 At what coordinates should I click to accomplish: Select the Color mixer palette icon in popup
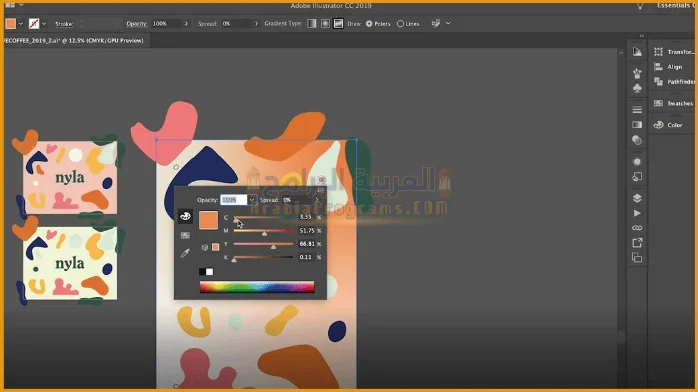click(x=185, y=217)
